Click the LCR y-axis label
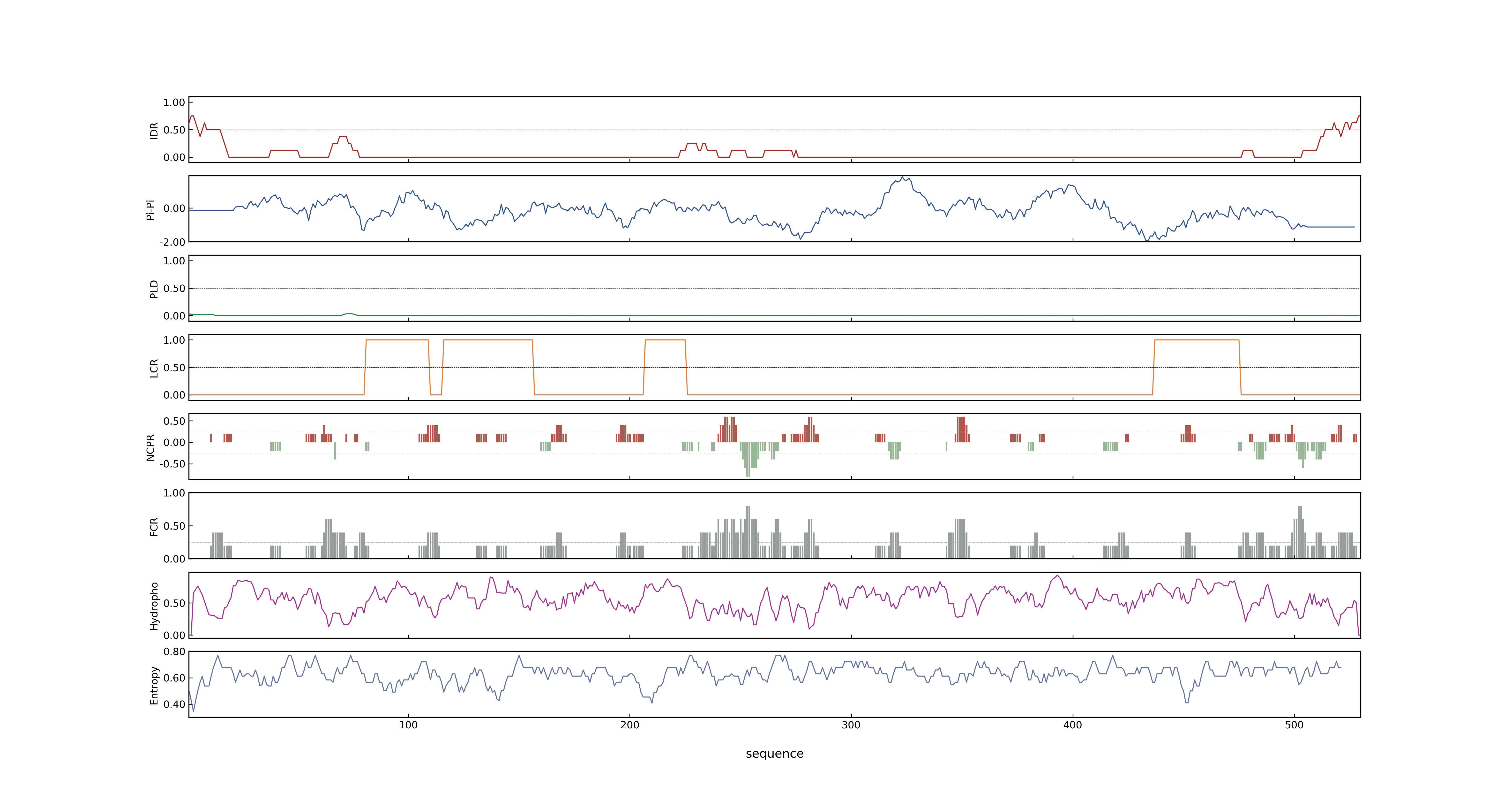 point(154,368)
